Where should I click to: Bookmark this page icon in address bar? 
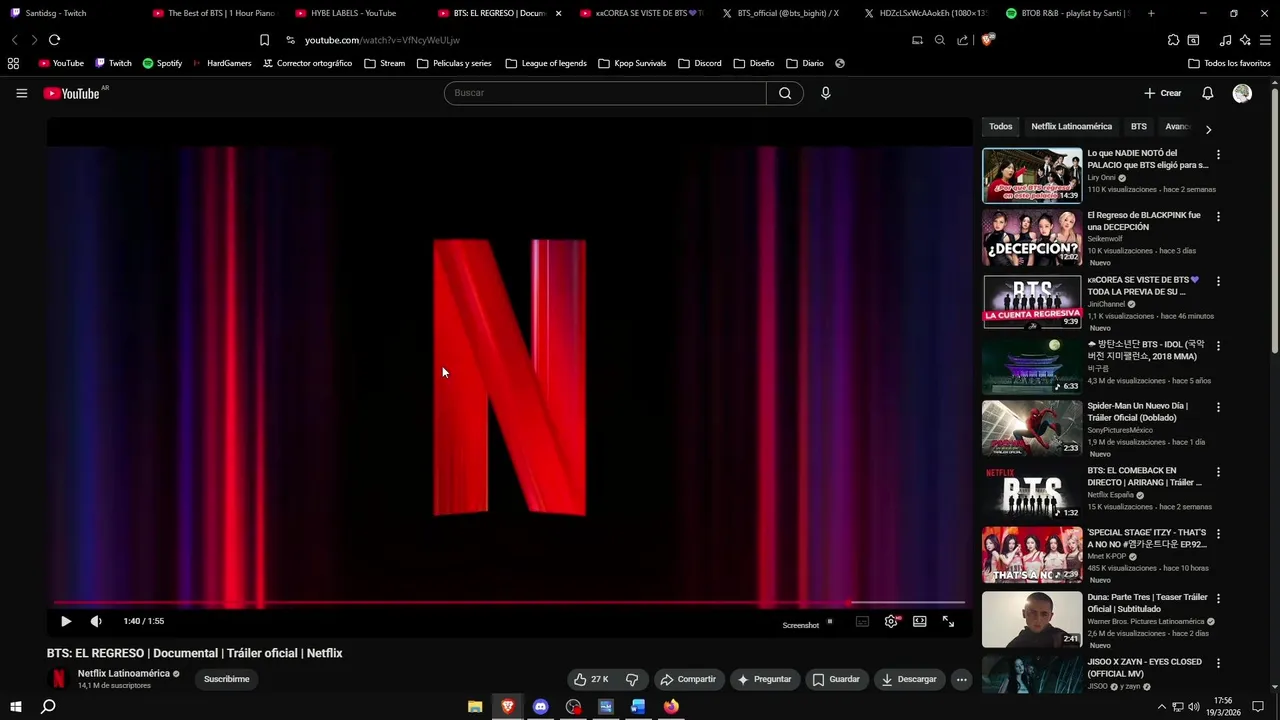tap(264, 40)
